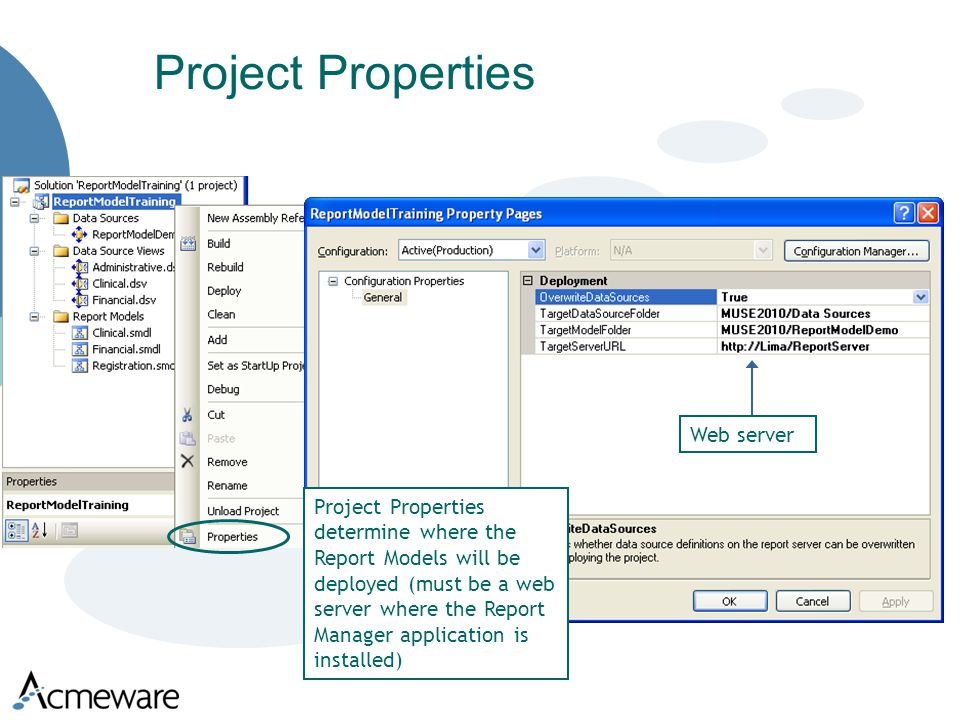Click the Financial.dsv file icon
The height and width of the screenshot is (720, 960).
(x=80, y=301)
